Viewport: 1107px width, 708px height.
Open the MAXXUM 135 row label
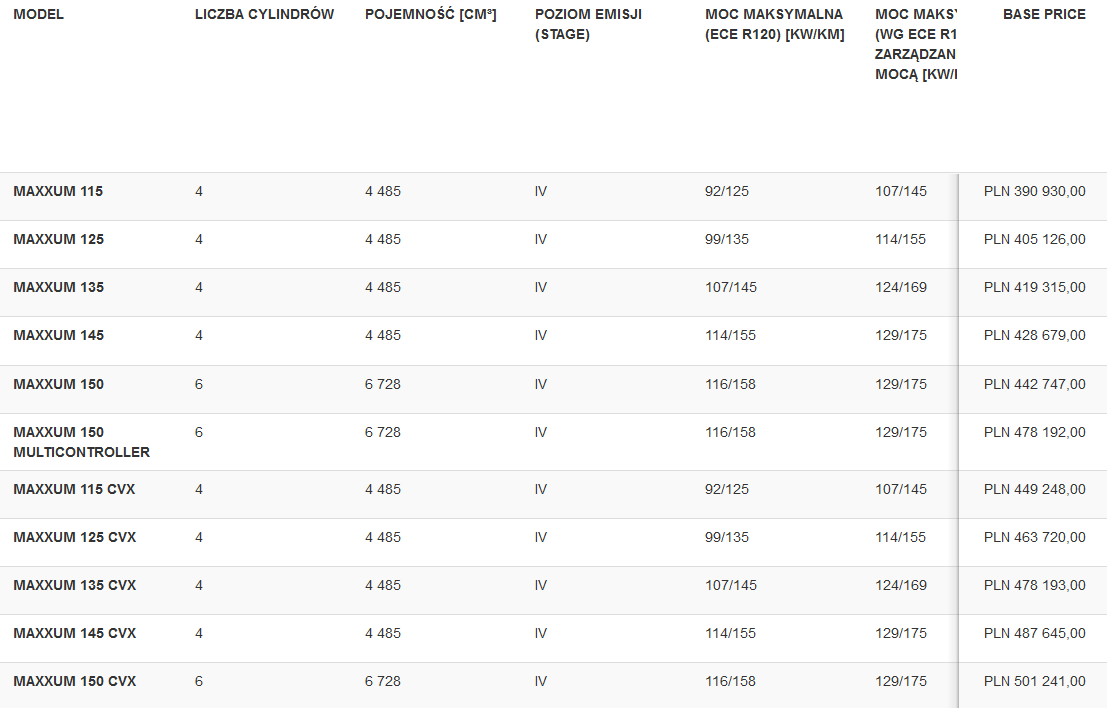click(58, 287)
